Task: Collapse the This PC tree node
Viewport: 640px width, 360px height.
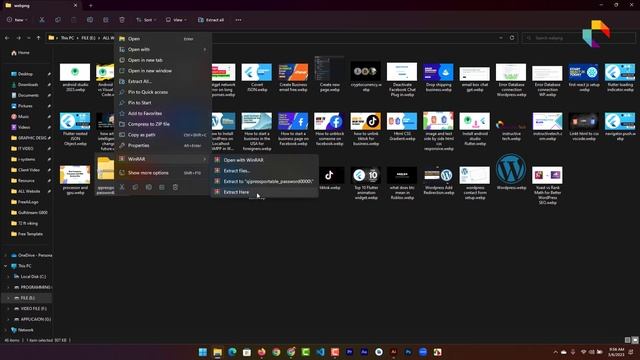Action: (6, 266)
